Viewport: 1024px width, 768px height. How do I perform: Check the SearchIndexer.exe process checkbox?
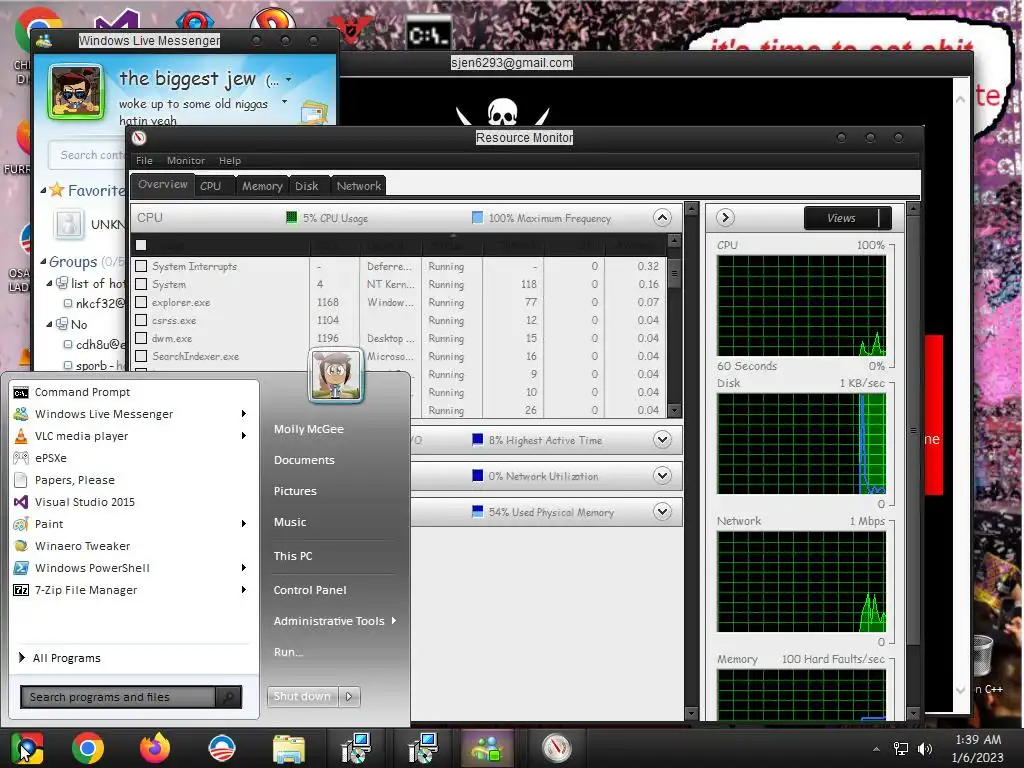(x=141, y=356)
